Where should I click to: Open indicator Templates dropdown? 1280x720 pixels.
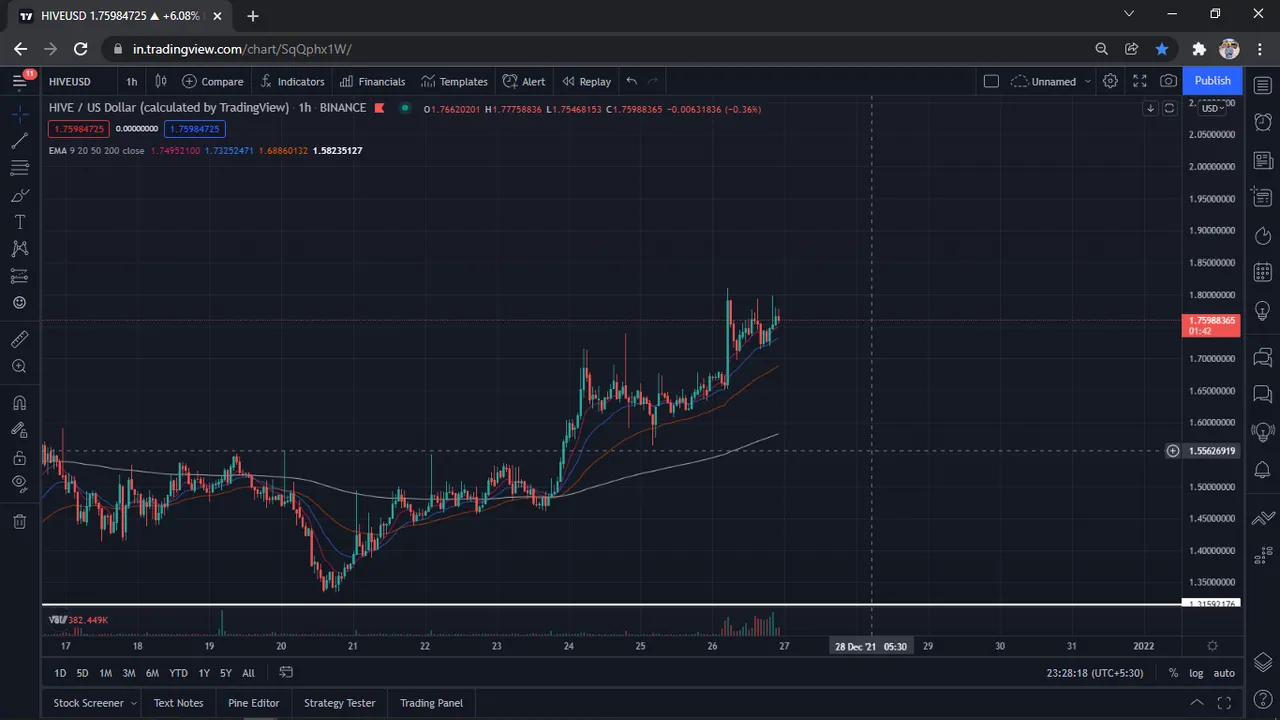pos(454,82)
